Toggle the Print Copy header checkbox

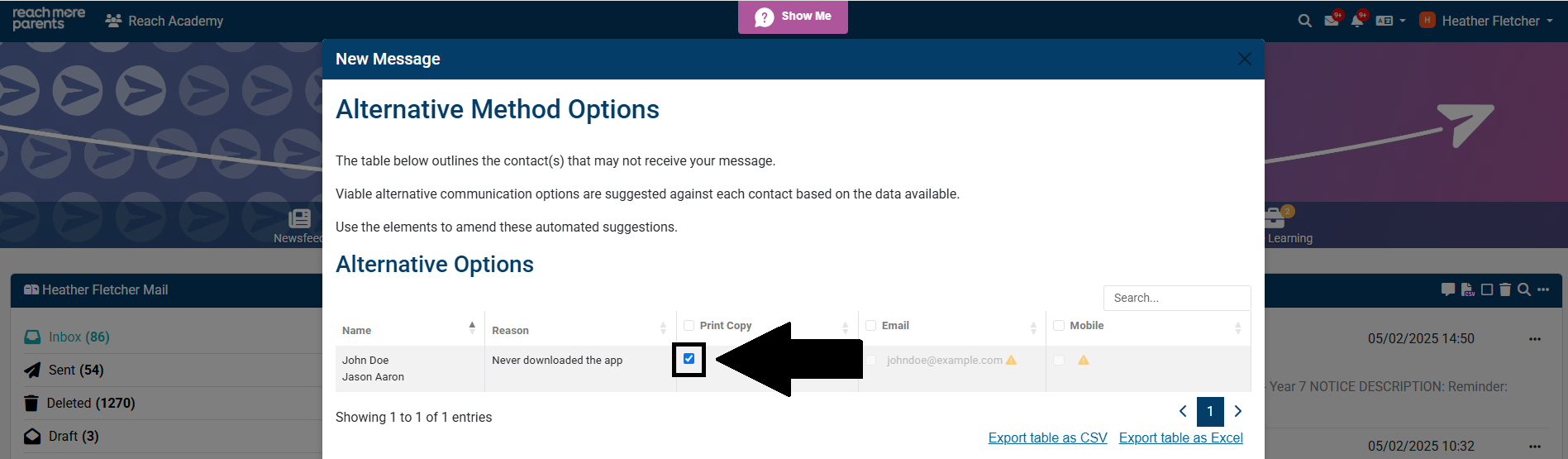tap(689, 326)
